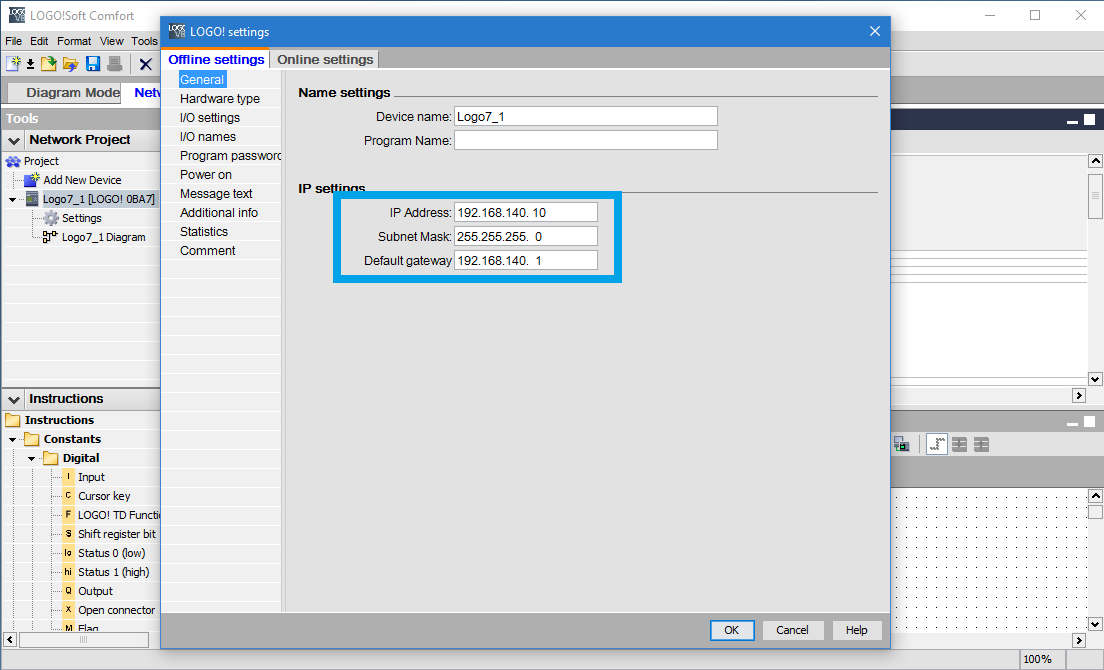Select Hardware type in settings list
The width and height of the screenshot is (1104, 670).
(220, 99)
